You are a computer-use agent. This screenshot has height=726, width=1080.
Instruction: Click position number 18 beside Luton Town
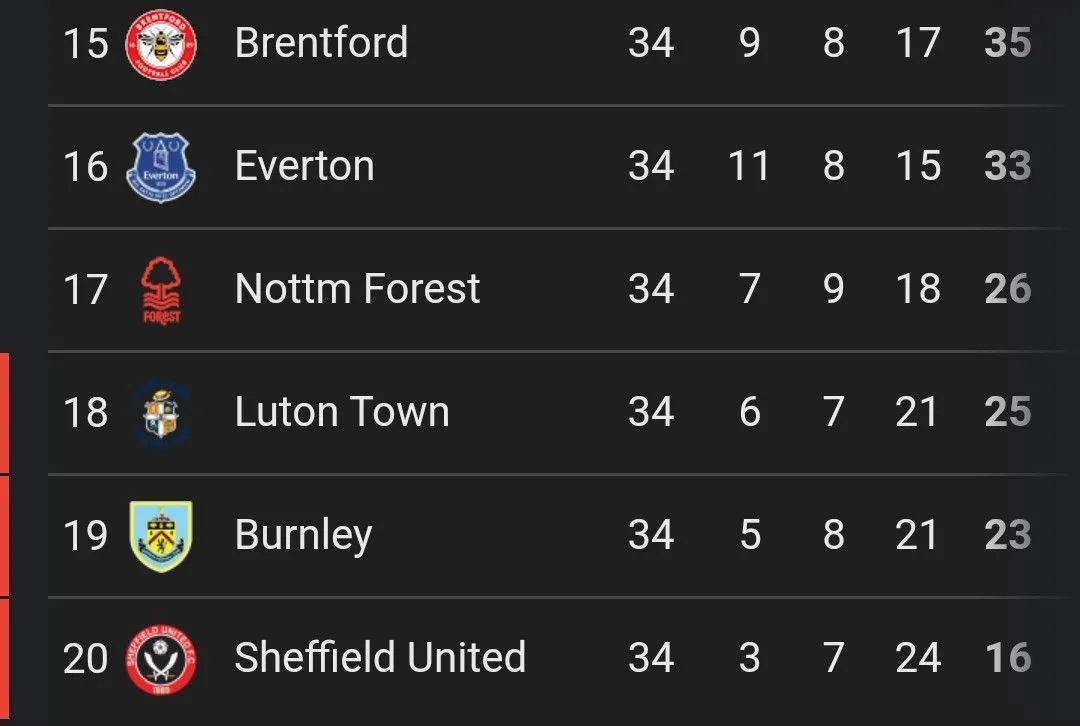click(x=85, y=412)
